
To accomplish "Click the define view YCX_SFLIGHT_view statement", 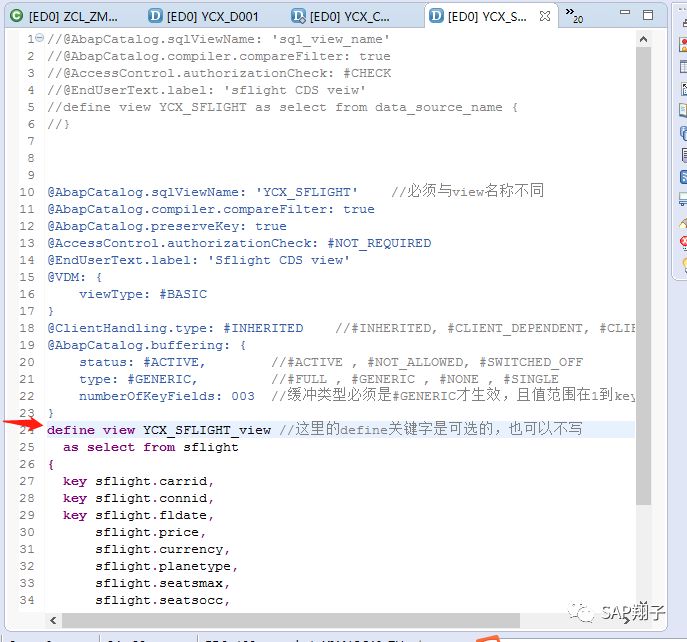I will (x=159, y=430).
